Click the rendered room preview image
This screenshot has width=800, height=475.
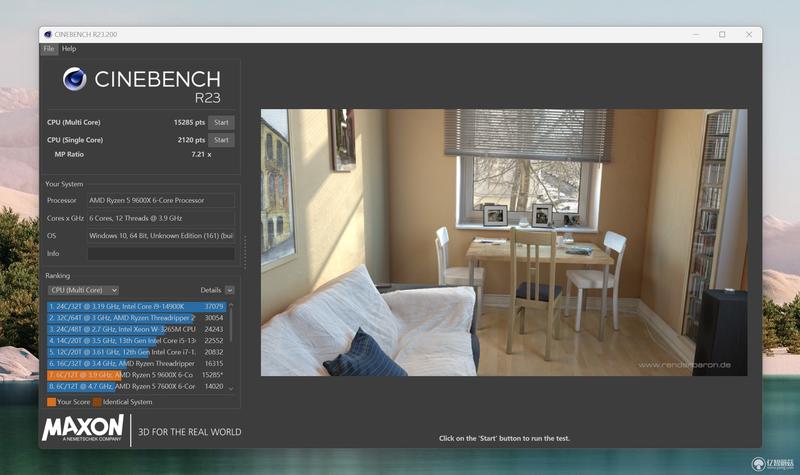click(504, 242)
